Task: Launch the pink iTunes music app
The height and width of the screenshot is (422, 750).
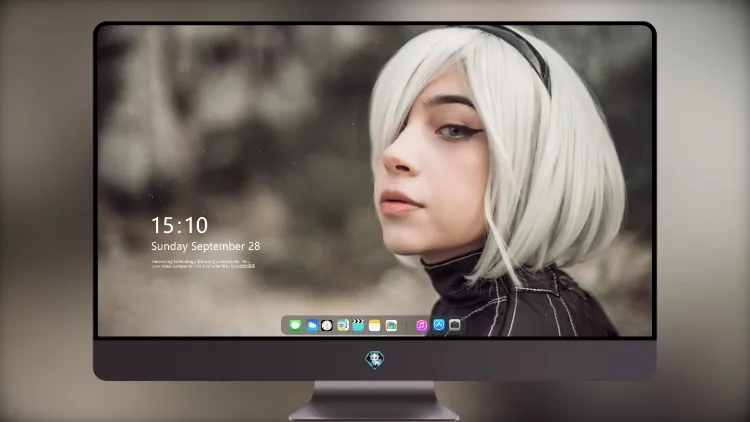Action: (421, 325)
